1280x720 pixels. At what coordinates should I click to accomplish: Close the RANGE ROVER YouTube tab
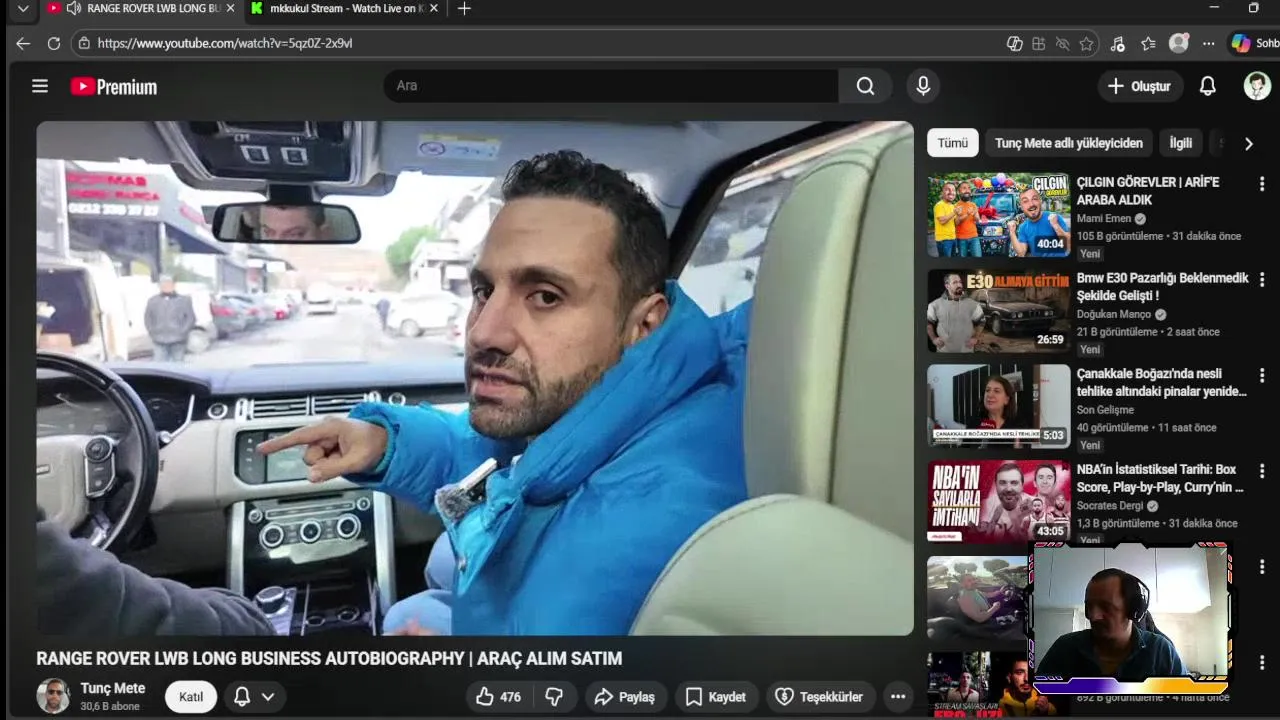(231, 8)
